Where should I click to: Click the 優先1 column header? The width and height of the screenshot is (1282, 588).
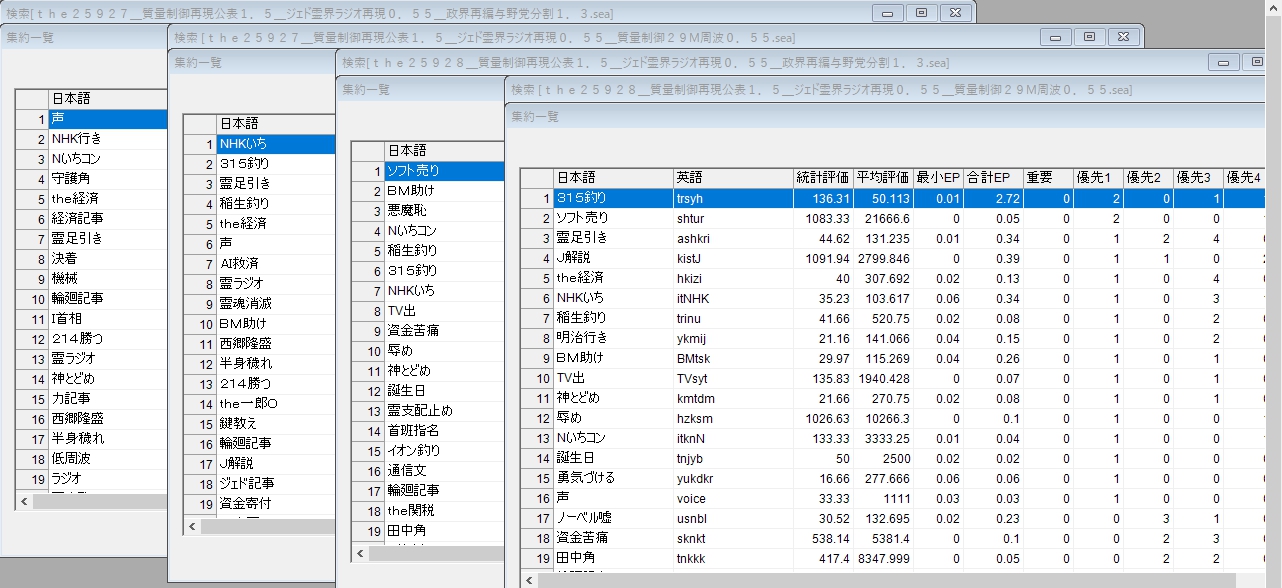point(1096,178)
